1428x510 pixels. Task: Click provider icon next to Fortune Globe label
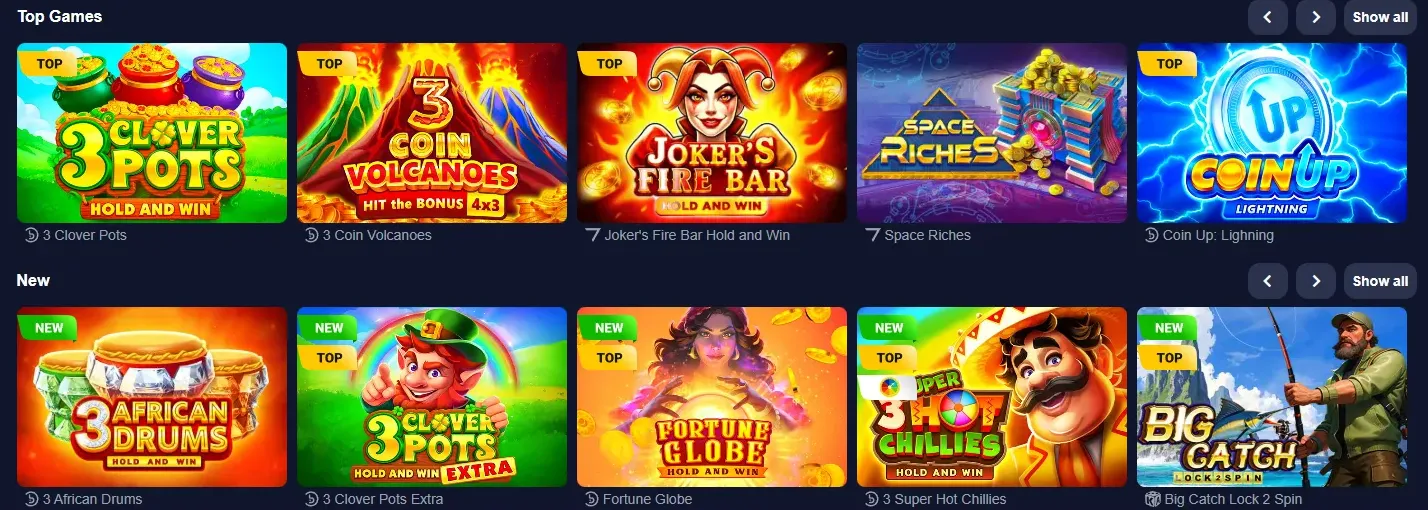[x=591, y=499]
